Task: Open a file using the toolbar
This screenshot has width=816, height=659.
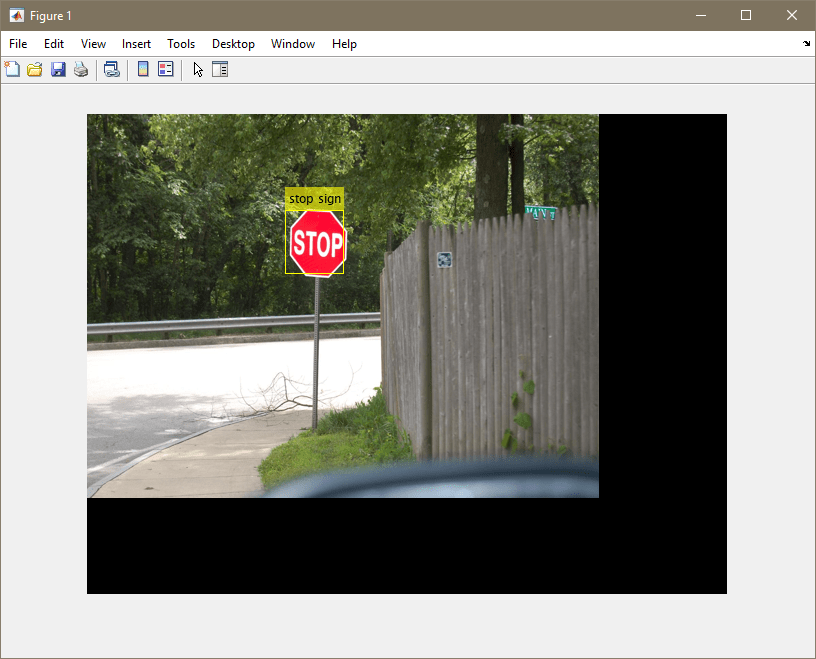Action: (x=34, y=69)
